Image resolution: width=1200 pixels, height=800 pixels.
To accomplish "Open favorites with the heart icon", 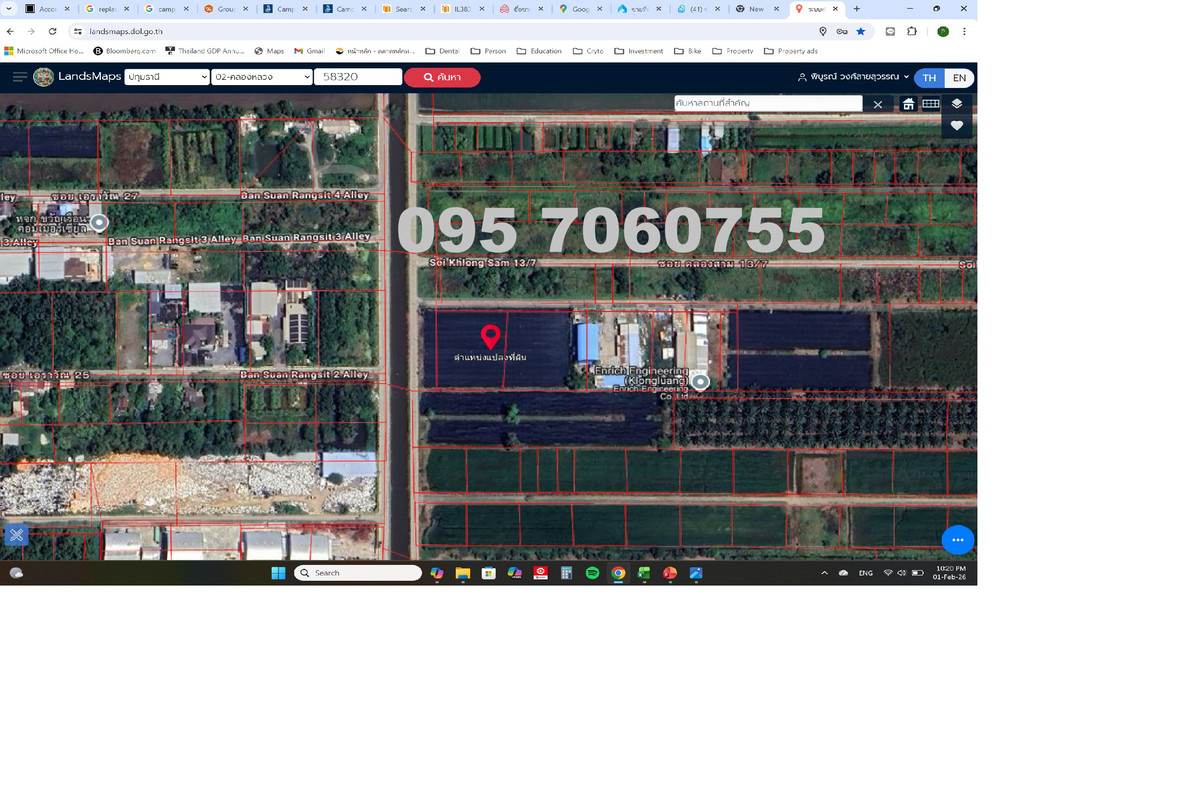I will point(956,126).
